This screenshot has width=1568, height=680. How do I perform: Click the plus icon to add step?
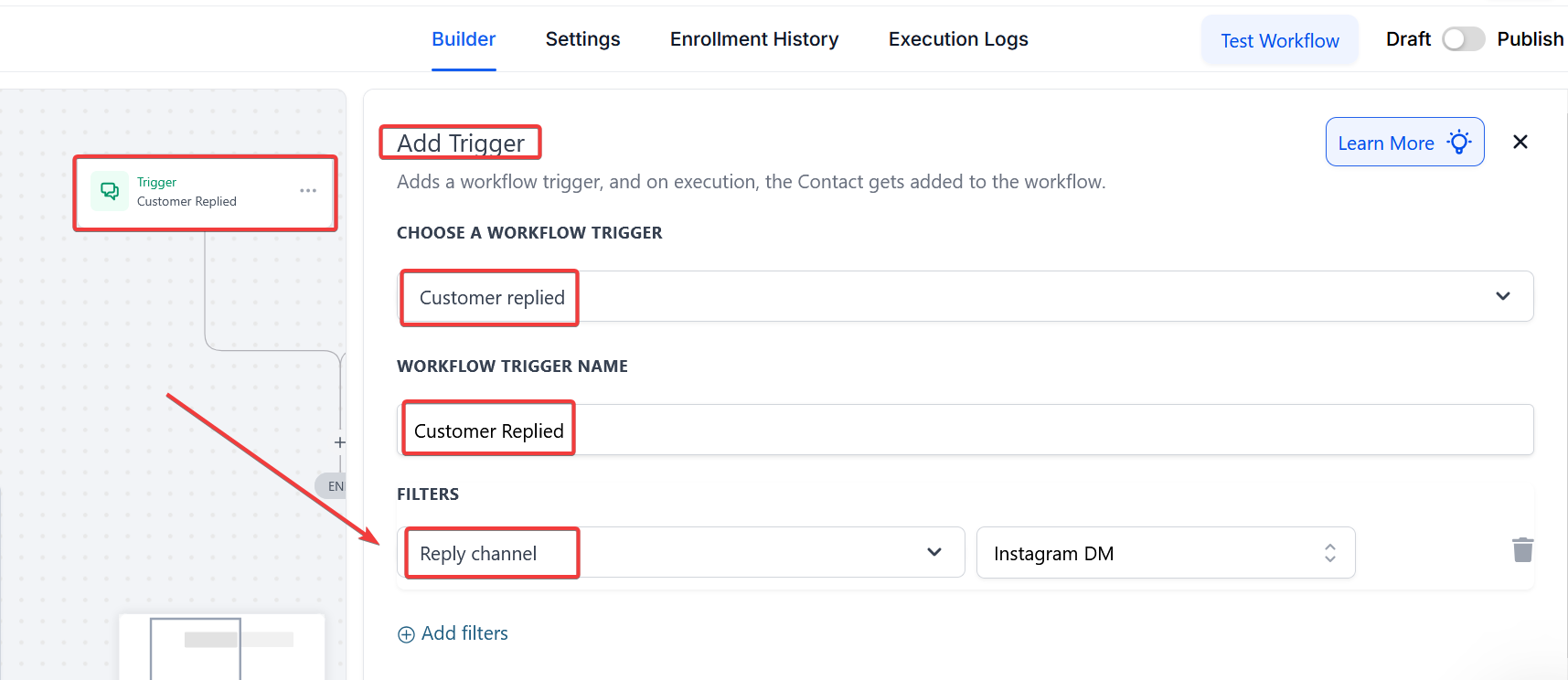(340, 442)
